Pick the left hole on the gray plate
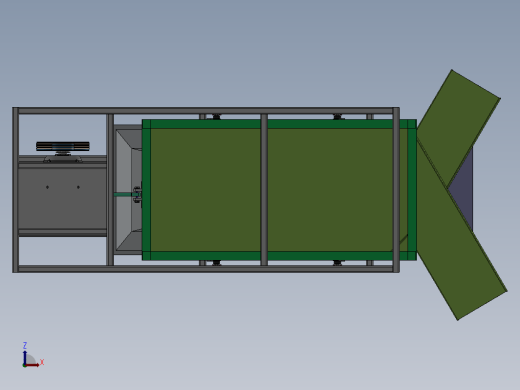This screenshot has height=390, width=520. pyautogui.click(x=47, y=187)
